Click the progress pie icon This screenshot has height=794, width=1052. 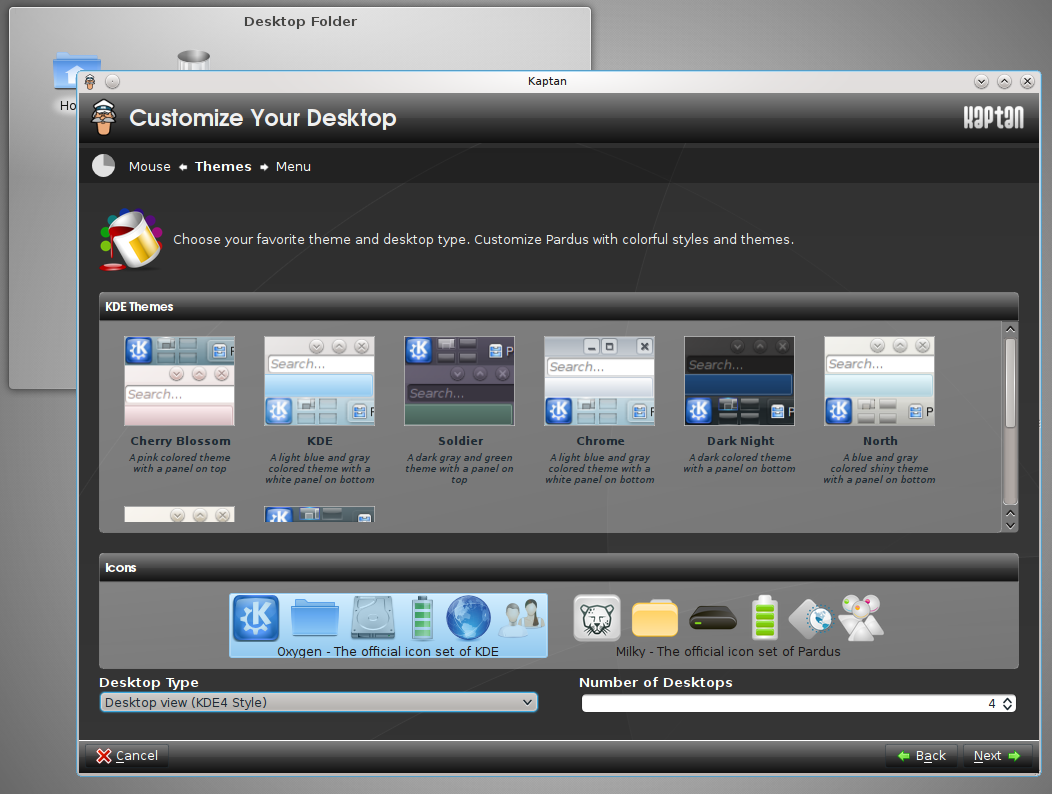click(103, 166)
